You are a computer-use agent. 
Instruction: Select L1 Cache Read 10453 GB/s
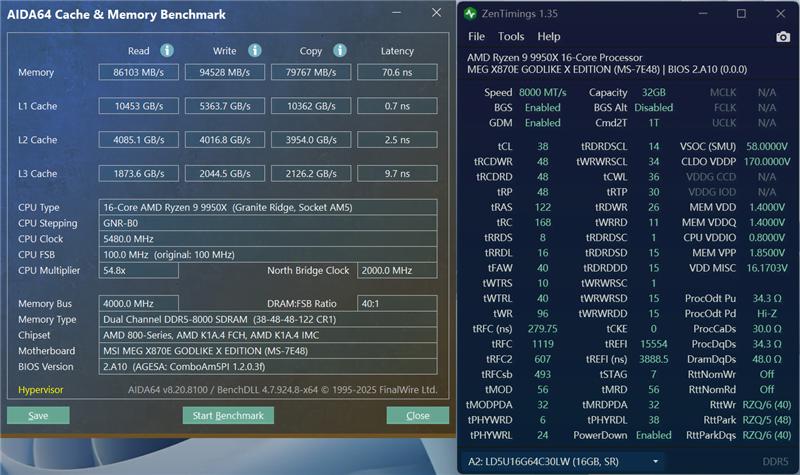(x=139, y=106)
